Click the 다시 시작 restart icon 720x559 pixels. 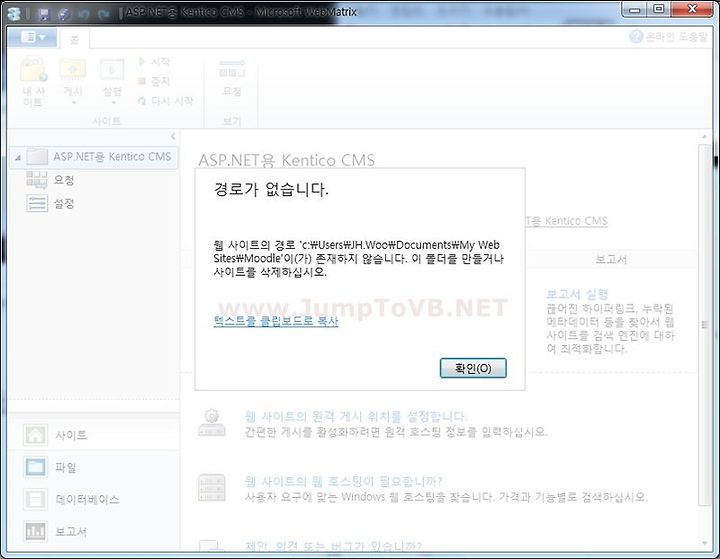pos(142,101)
